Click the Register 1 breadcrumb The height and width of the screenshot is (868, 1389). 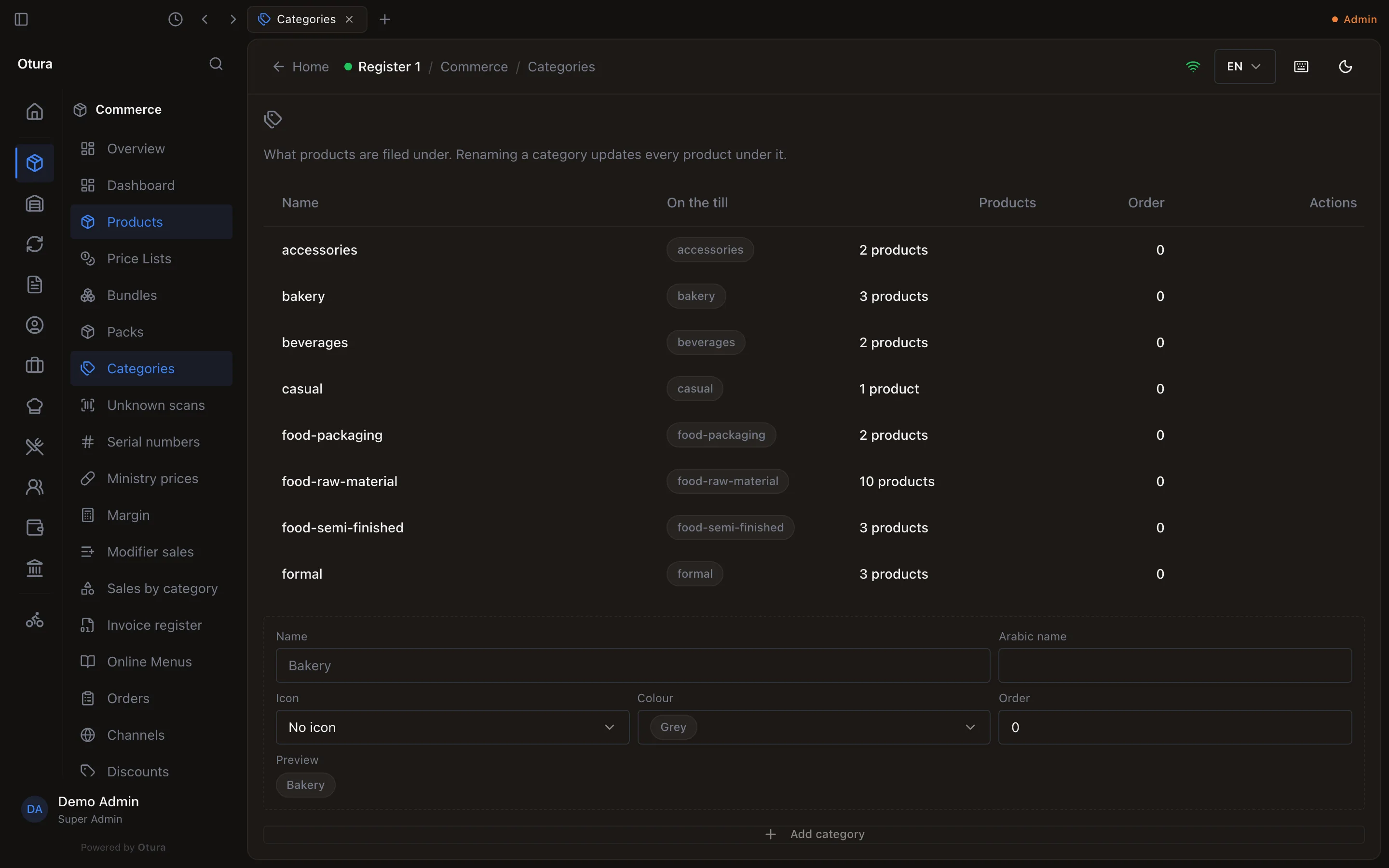[383, 67]
